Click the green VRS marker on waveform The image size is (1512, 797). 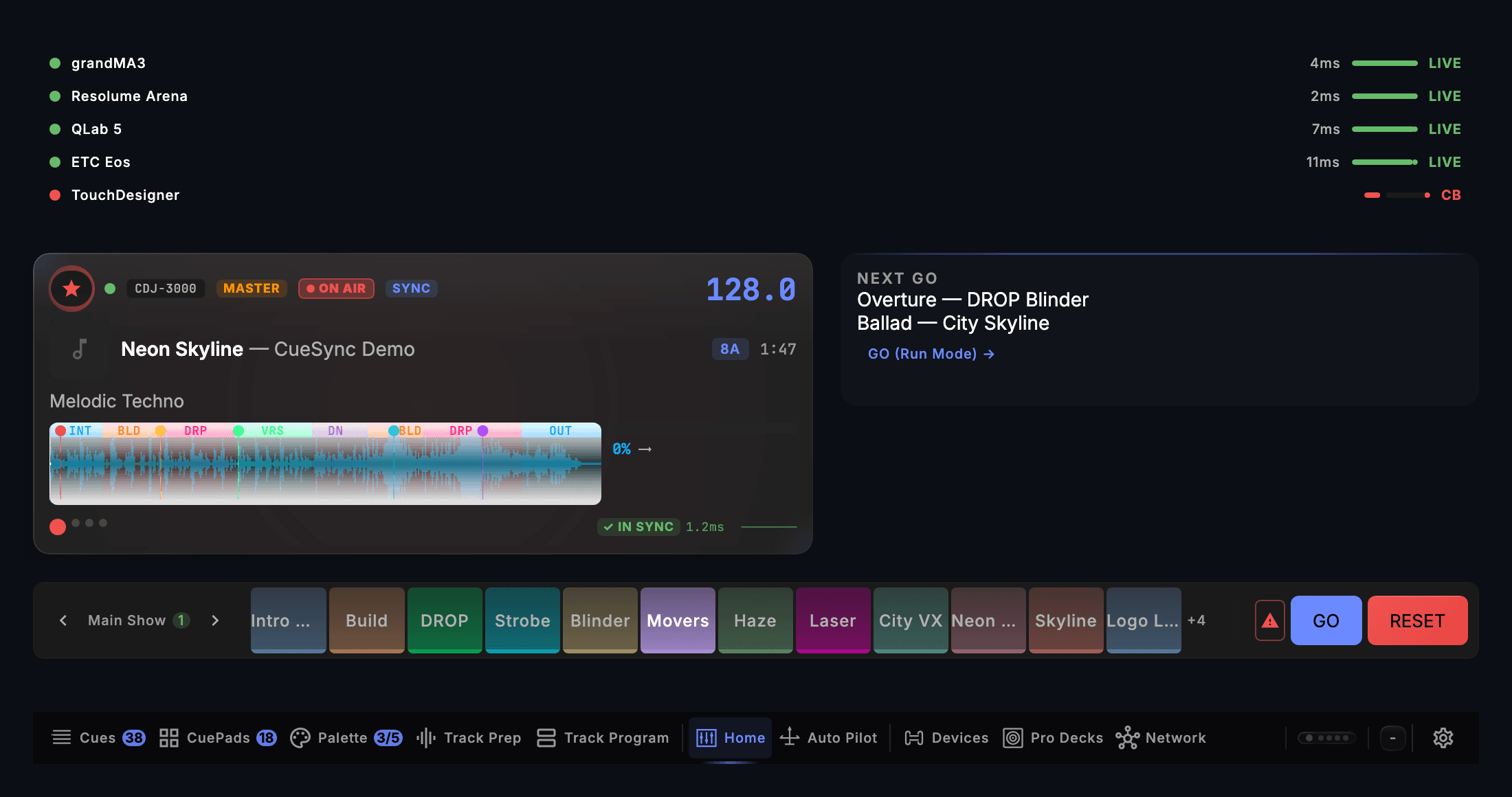click(x=238, y=431)
